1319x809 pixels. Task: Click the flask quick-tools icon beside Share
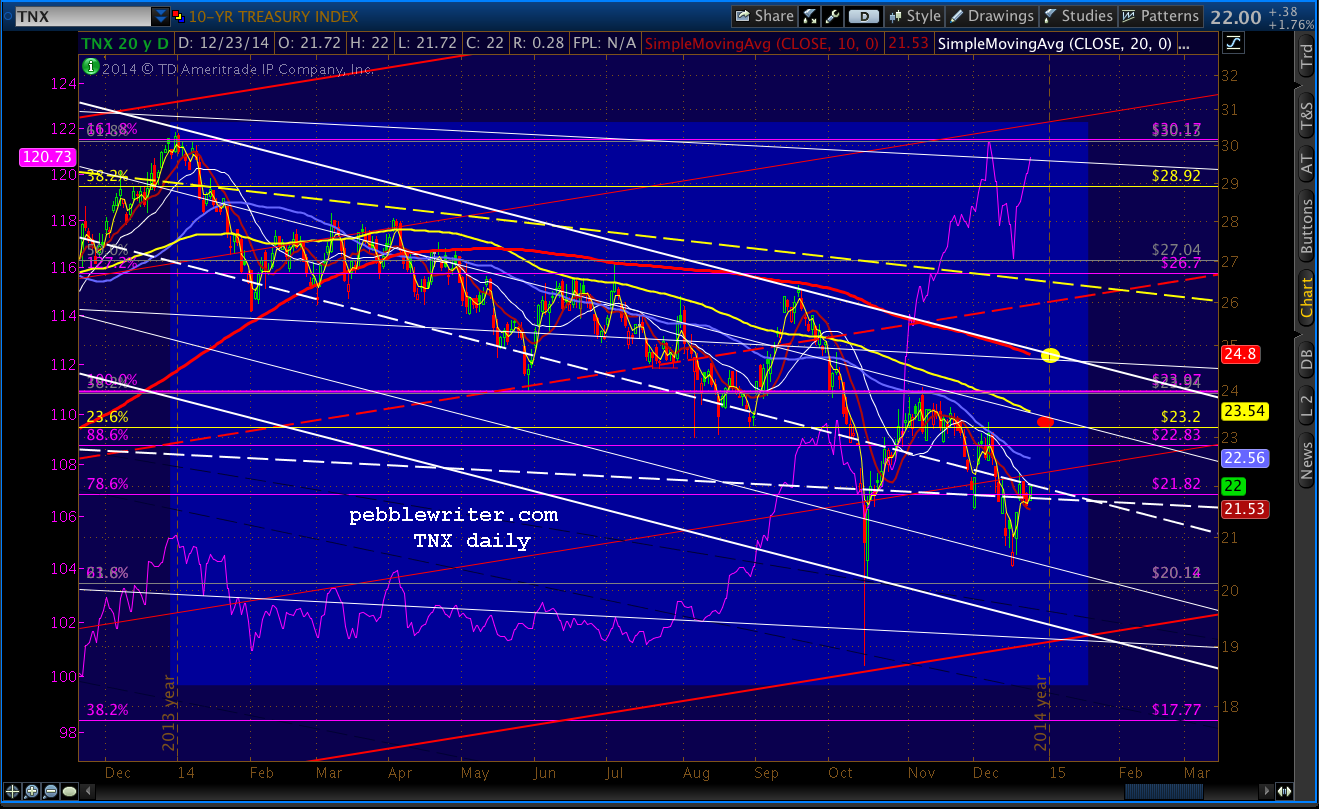click(x=810, y=16)
